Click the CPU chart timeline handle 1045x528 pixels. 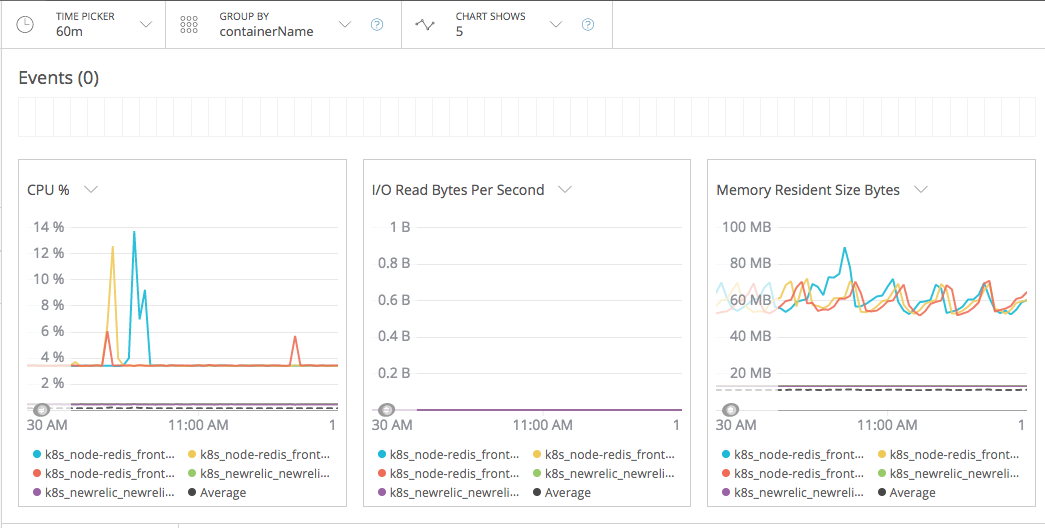41,409
